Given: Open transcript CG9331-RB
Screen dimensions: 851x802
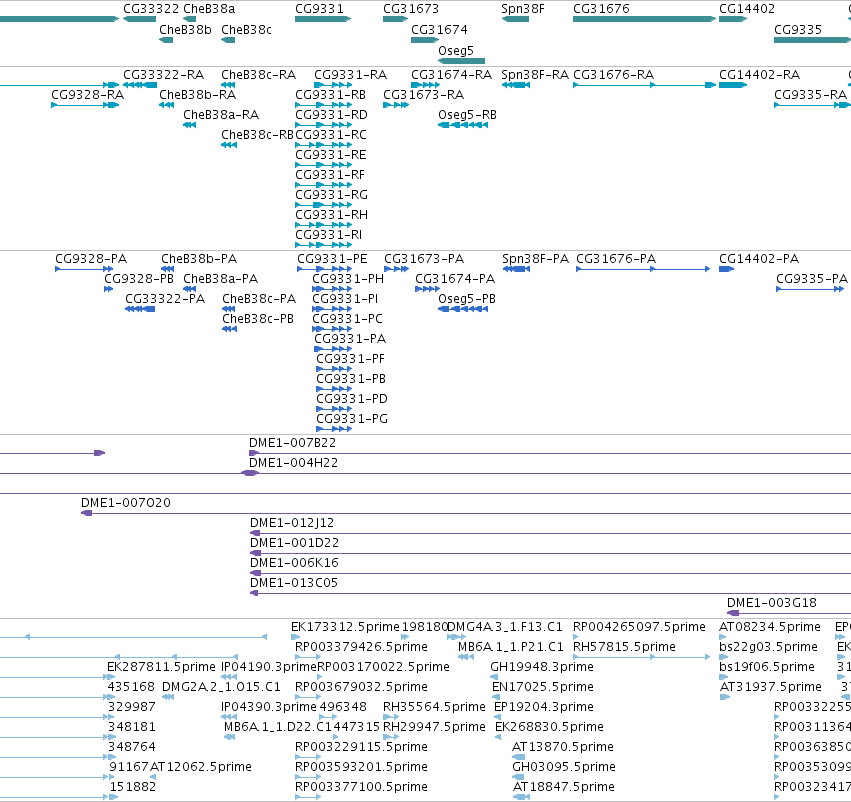Looking at the screenshot, I should point(331,95).
